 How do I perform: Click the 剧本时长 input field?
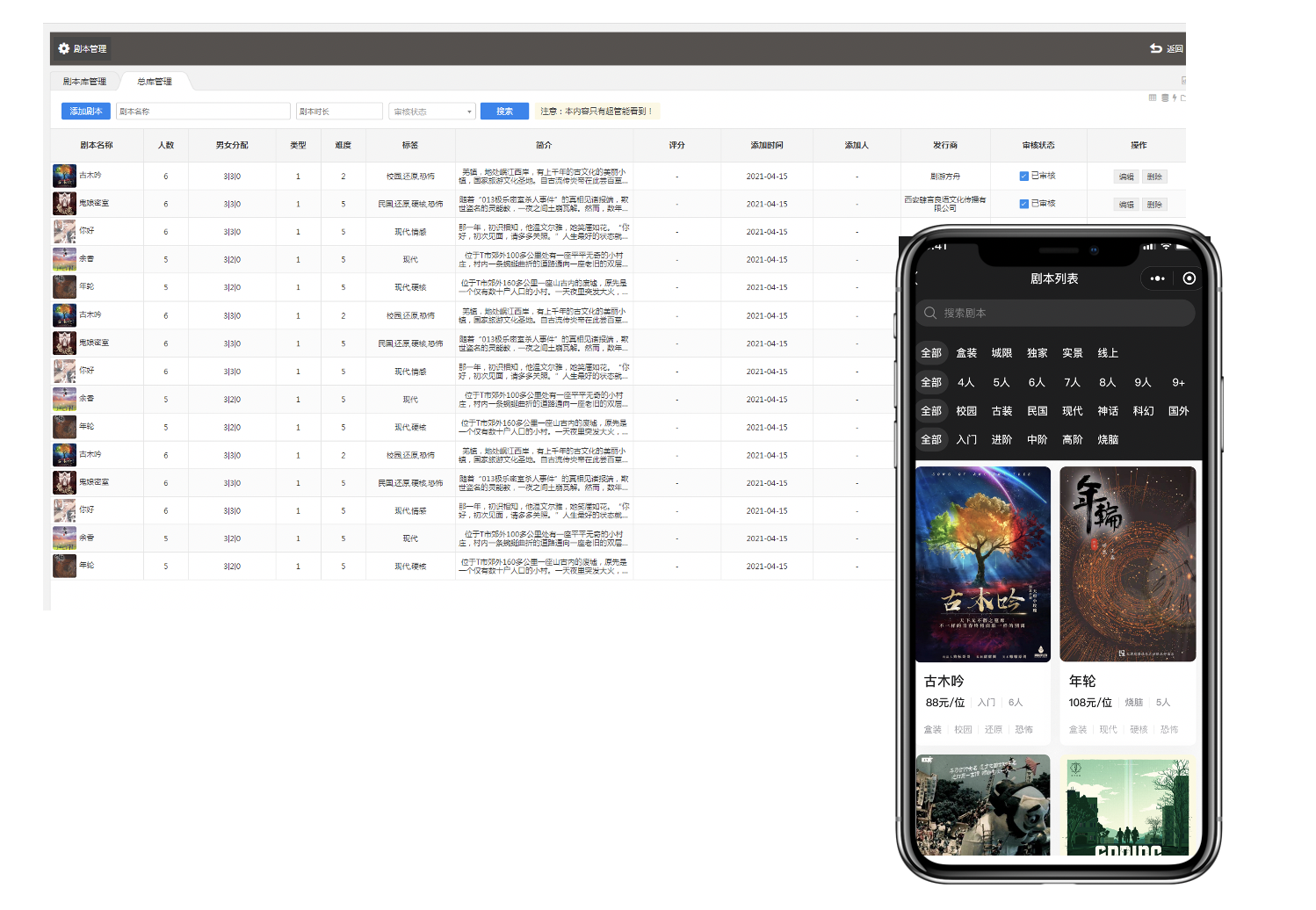click(x=339, y=112)
